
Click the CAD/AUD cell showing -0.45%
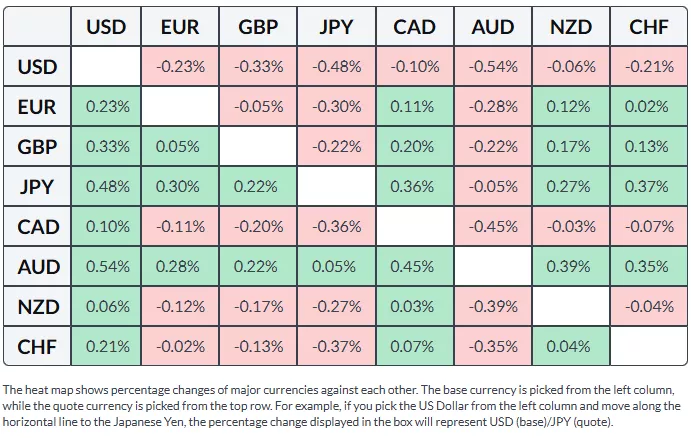[x=492, y=227]
